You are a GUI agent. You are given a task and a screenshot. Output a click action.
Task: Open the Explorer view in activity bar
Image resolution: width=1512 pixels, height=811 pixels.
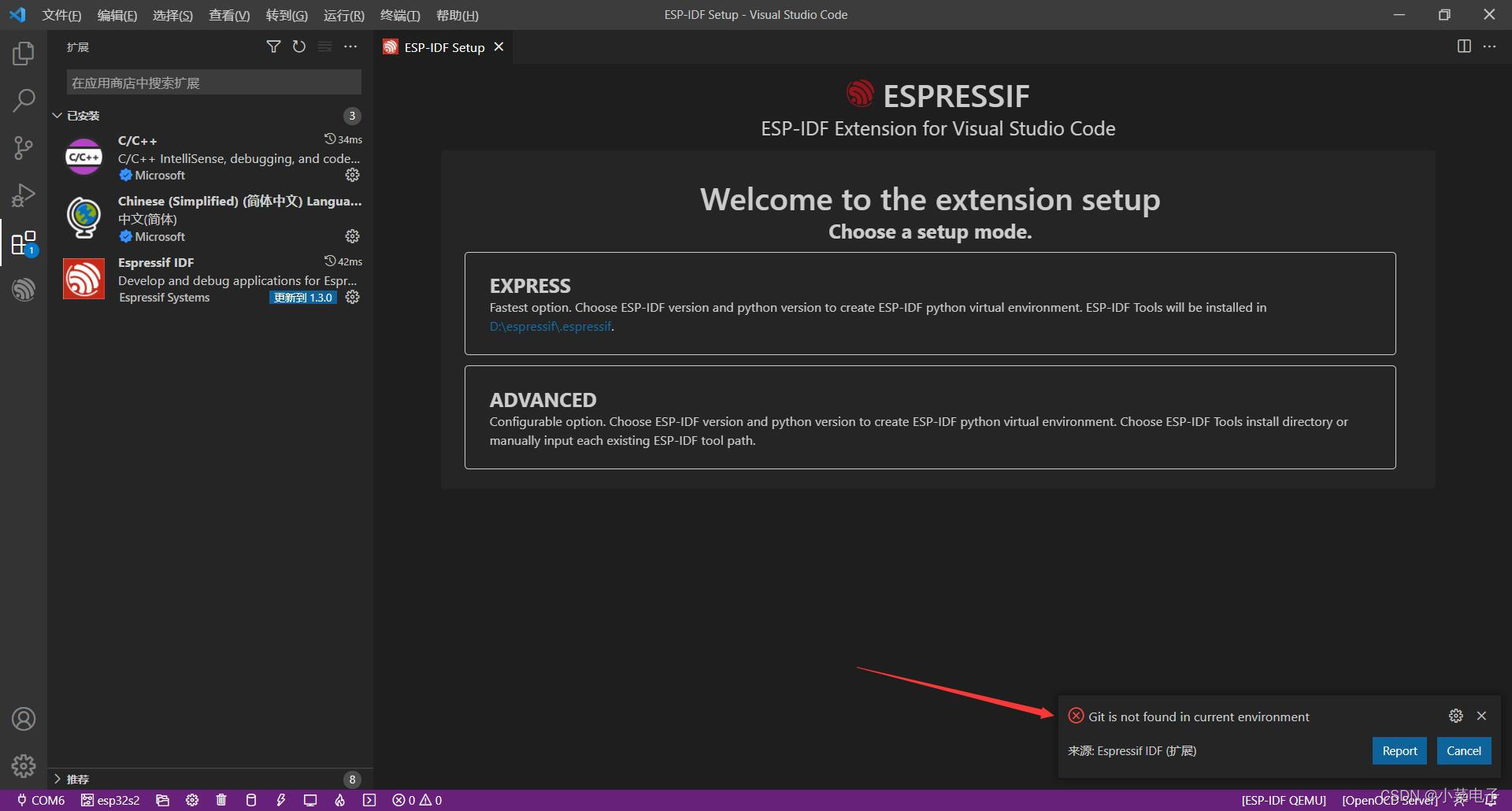pyautogui.click(x=24, y=53)
